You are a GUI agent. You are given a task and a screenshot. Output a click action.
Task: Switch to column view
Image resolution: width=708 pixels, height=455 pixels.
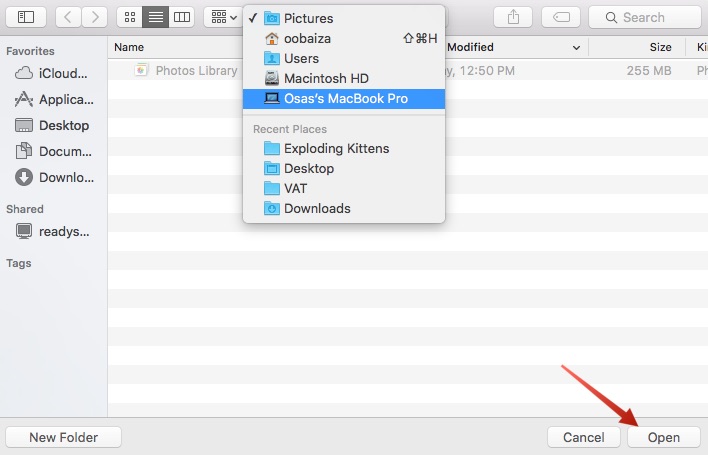pos(181,17)
